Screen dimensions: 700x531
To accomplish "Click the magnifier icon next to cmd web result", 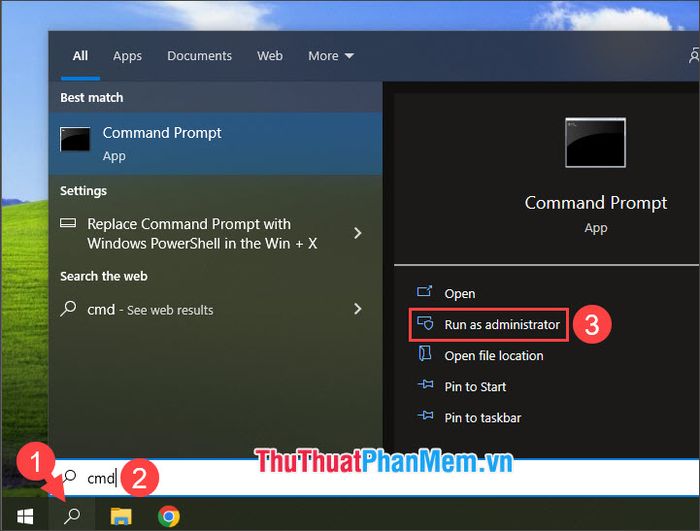I will [68, 309].
